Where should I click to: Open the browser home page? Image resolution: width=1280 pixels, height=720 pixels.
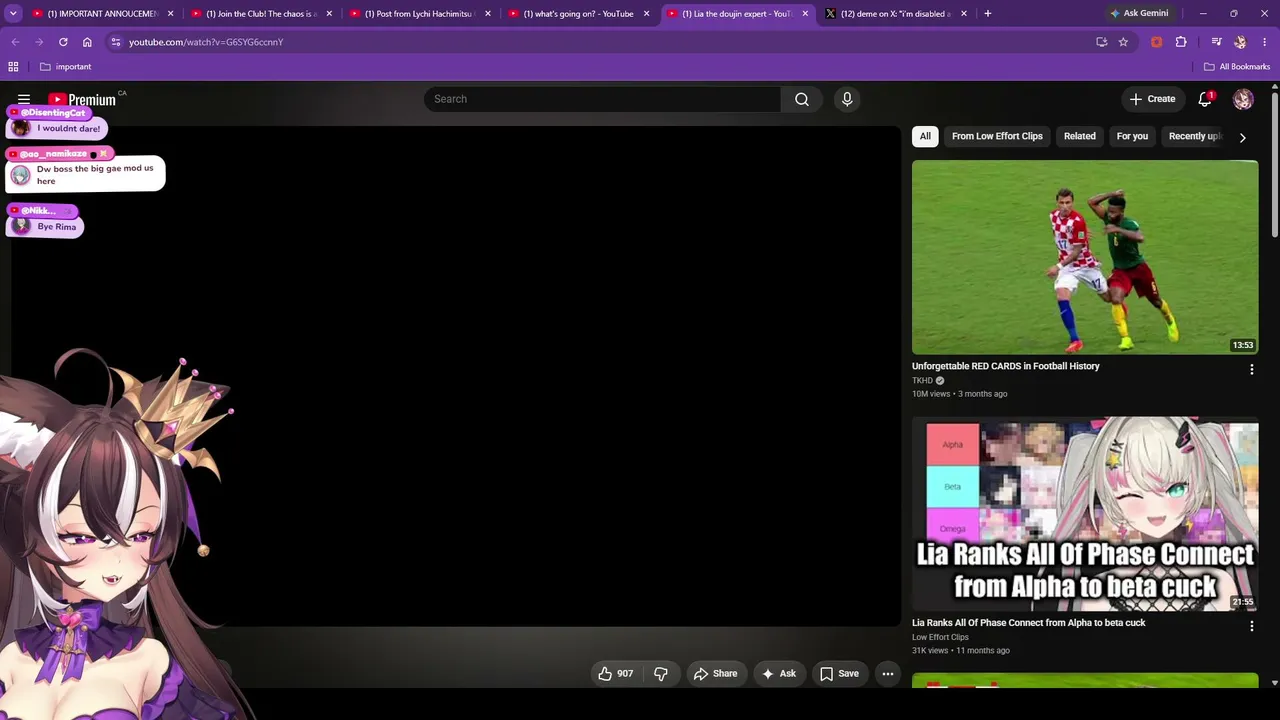pyautogui.click(x=87, y=42)
